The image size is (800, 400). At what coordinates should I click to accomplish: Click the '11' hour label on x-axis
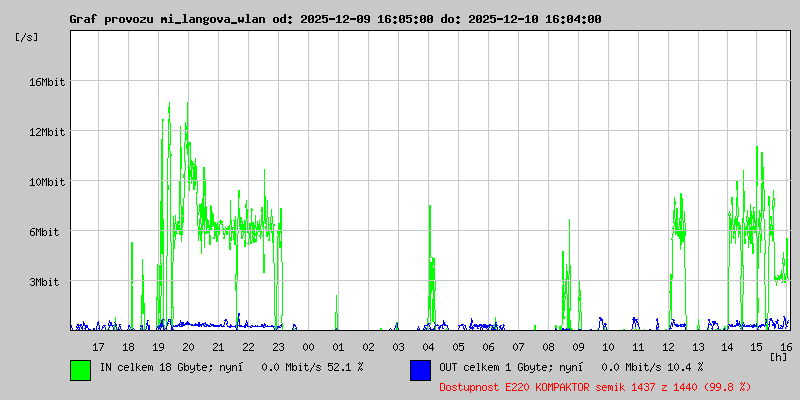pos(638,347)
